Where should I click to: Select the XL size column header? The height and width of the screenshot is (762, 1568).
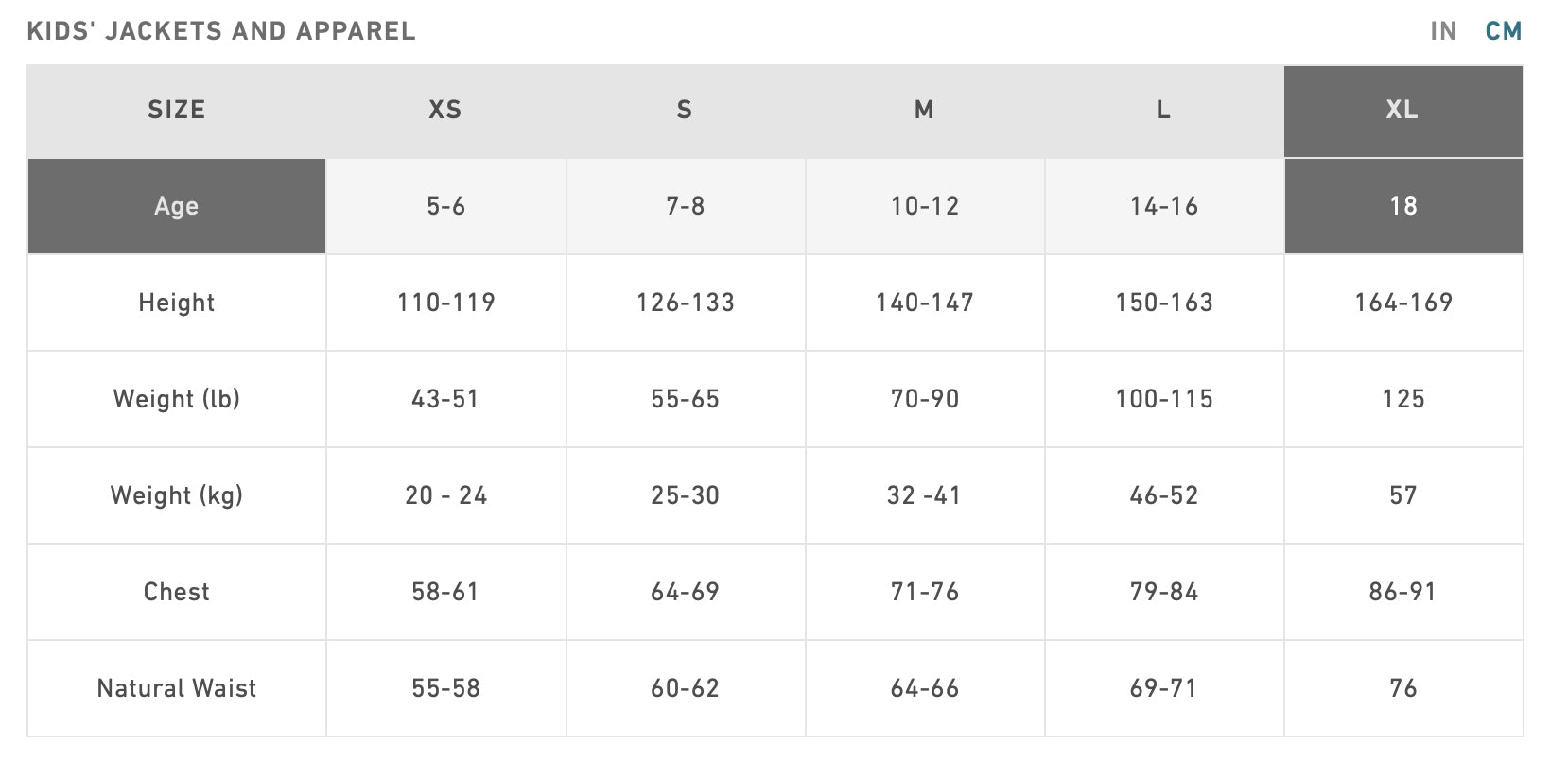pos(1403,111)
